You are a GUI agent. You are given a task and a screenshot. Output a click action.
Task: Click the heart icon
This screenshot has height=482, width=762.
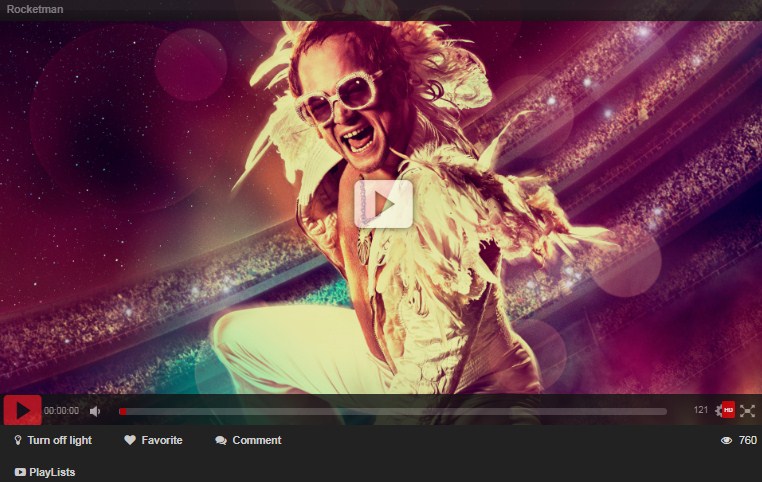click(x=130, y=440)
